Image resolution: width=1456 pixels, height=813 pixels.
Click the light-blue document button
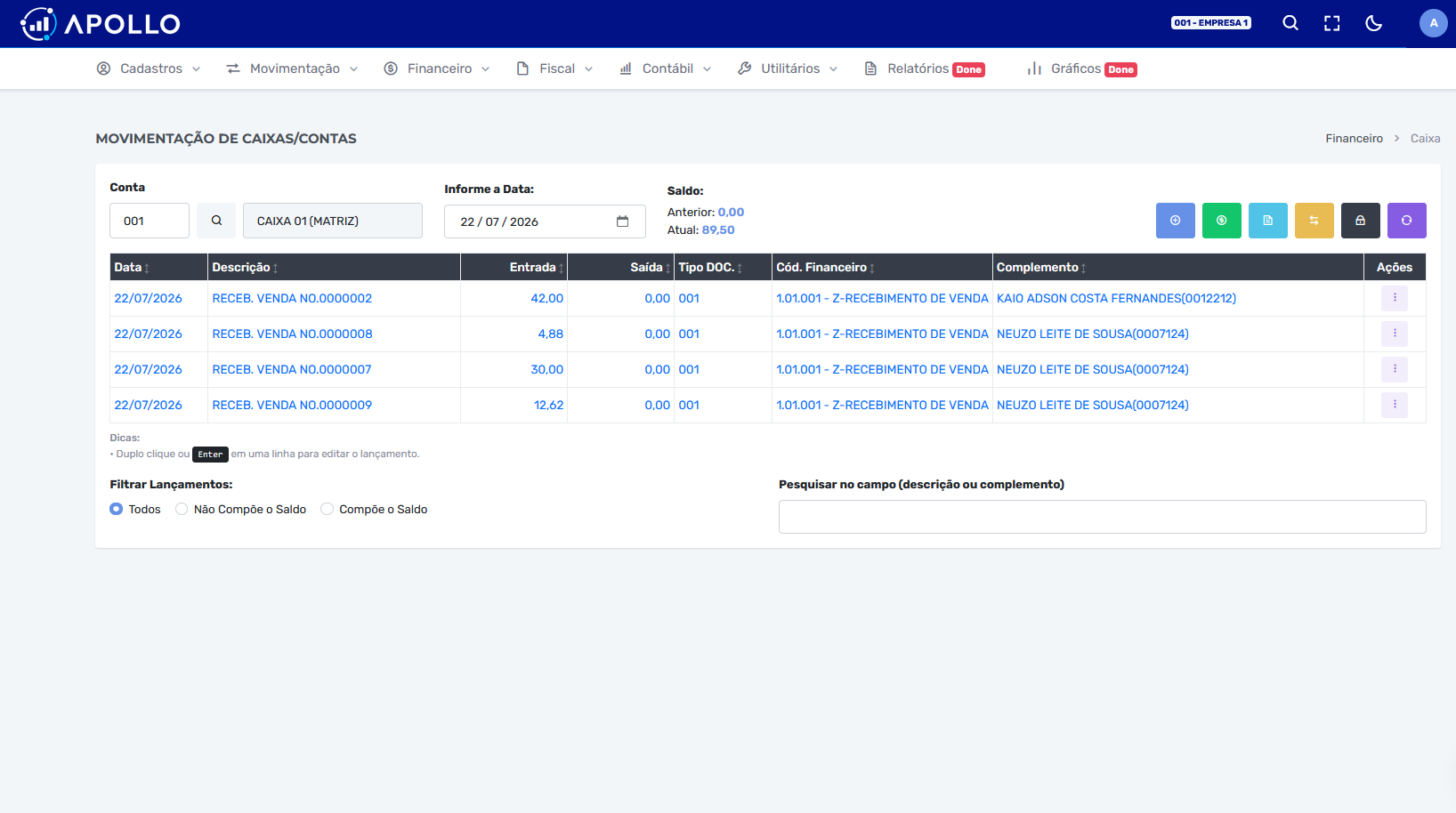[1267, 221]
